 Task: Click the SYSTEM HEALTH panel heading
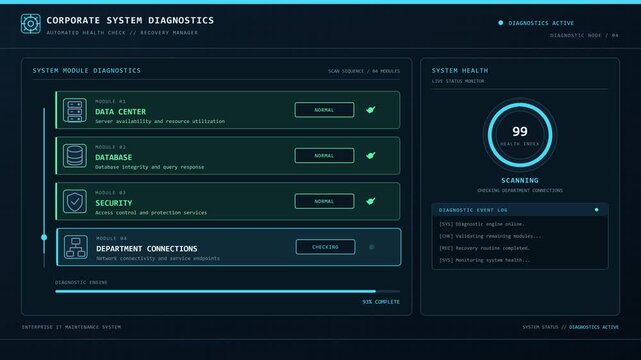460,71
